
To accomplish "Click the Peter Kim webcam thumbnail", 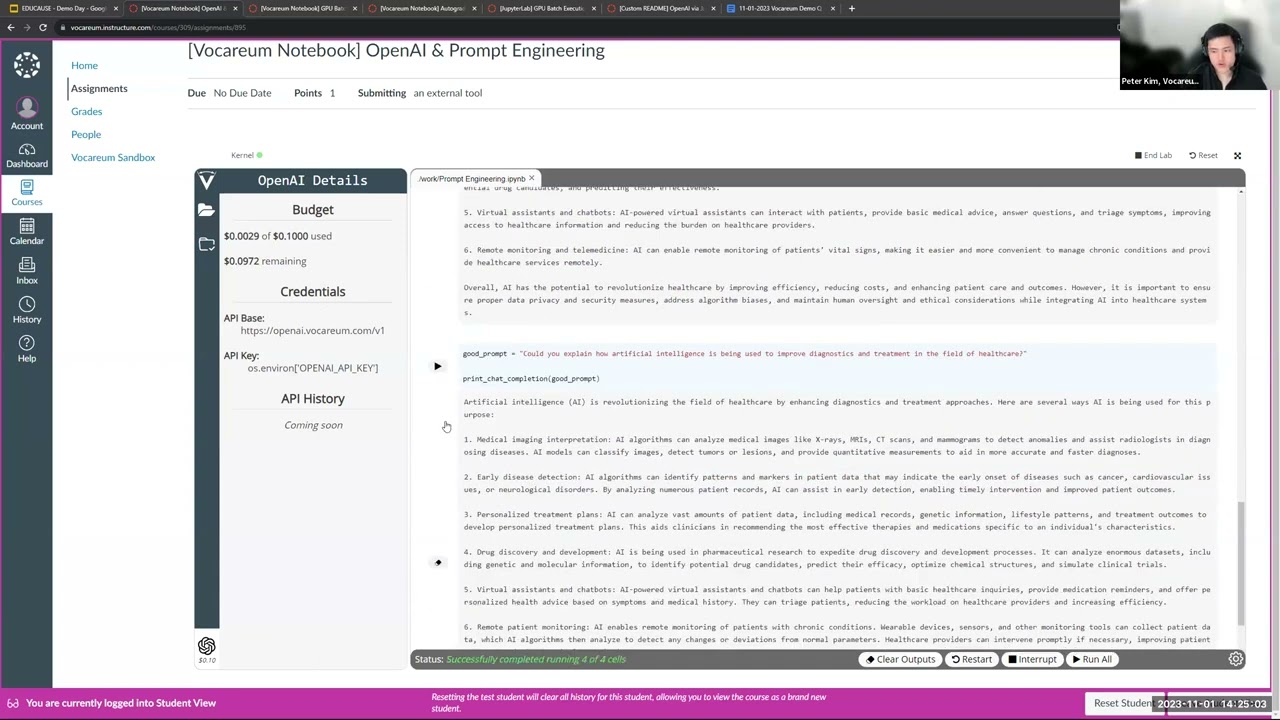I will coord(1198,45).
